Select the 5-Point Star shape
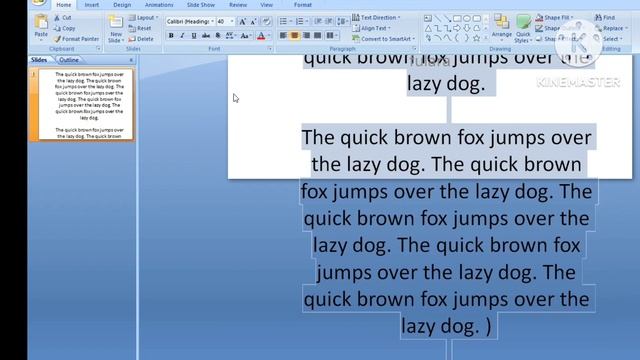Screen dimensions: 640x360 point(476,38)
